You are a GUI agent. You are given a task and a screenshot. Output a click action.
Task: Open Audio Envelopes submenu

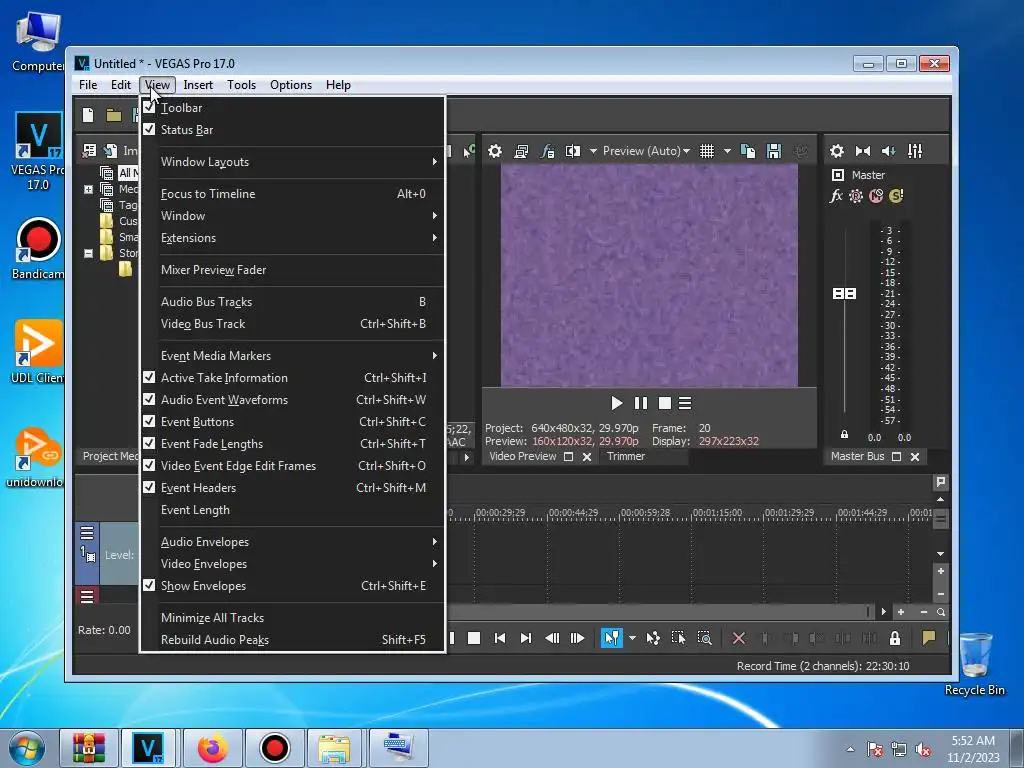[x=293, y=542]
